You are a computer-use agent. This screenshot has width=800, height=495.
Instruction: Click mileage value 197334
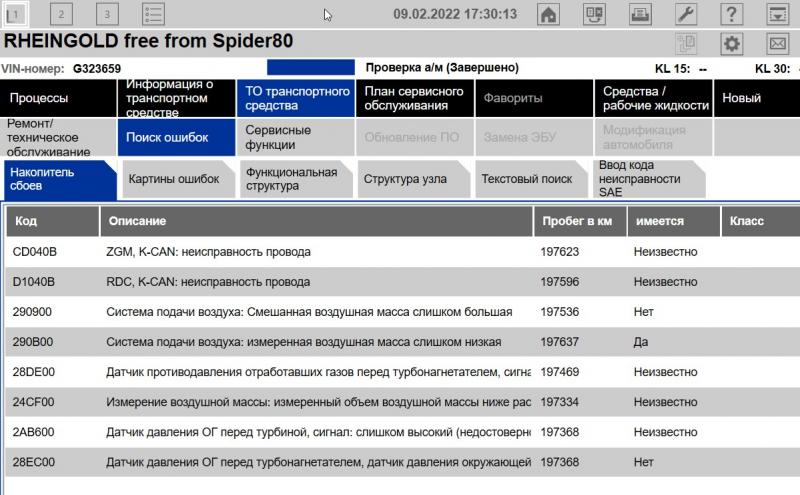tap(560, 402)
